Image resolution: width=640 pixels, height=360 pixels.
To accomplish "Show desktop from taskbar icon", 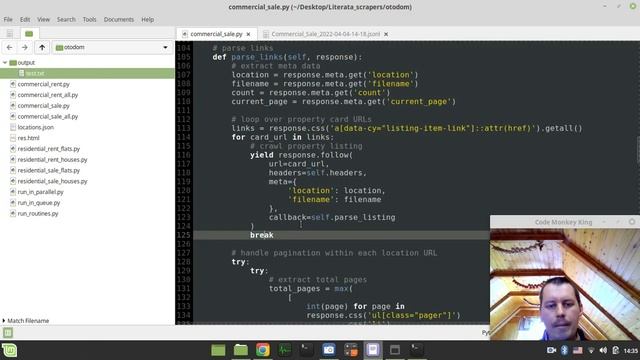I will pos(218,350).
